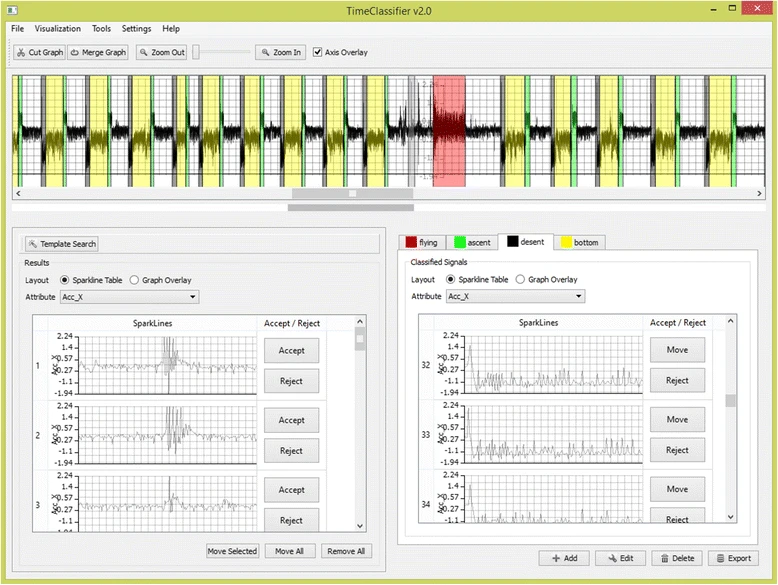Switch to the bottom class tab
Viewport: 778px width, 585px height.
pyautogui.click(x=580, y=242)
